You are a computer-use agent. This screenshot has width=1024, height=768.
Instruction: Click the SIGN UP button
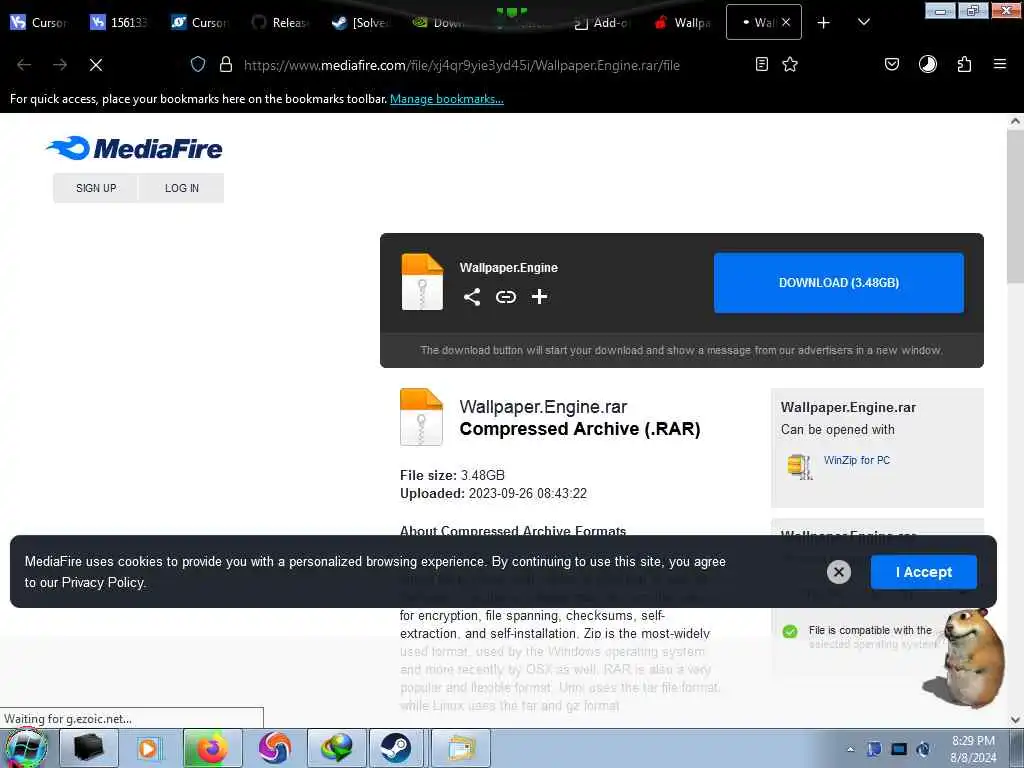coord(96,188)
